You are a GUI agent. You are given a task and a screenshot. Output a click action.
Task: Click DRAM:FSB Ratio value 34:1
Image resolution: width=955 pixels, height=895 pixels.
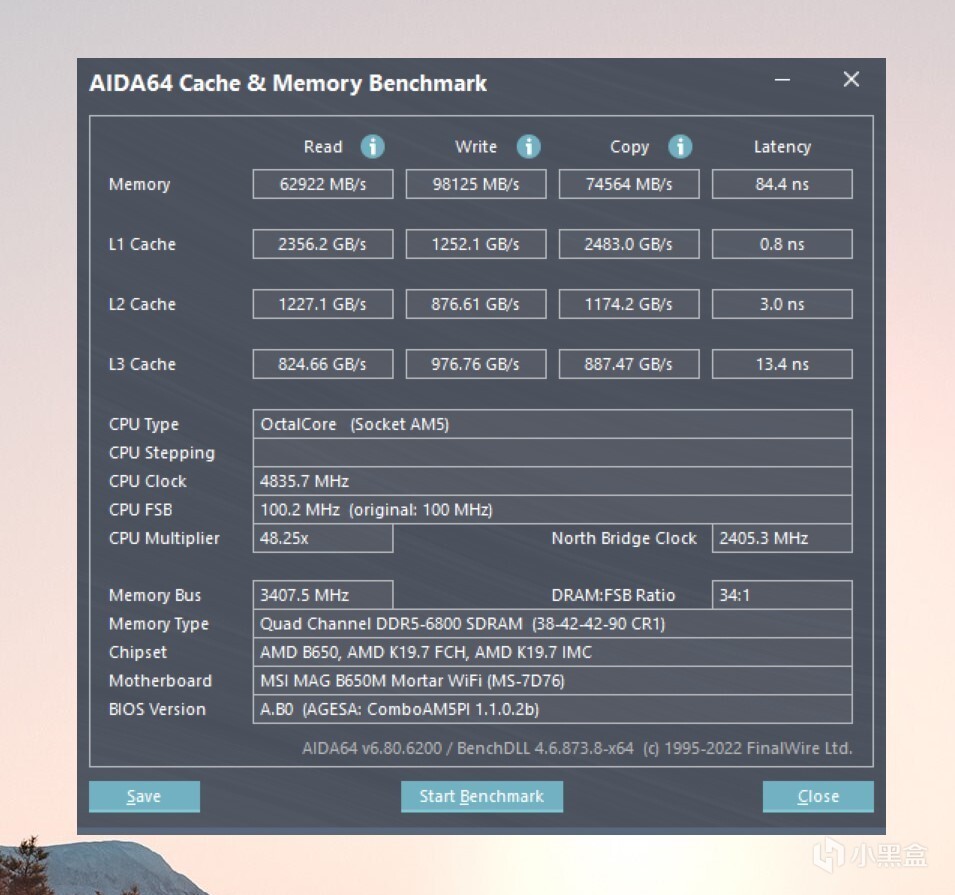click(782, 595)
